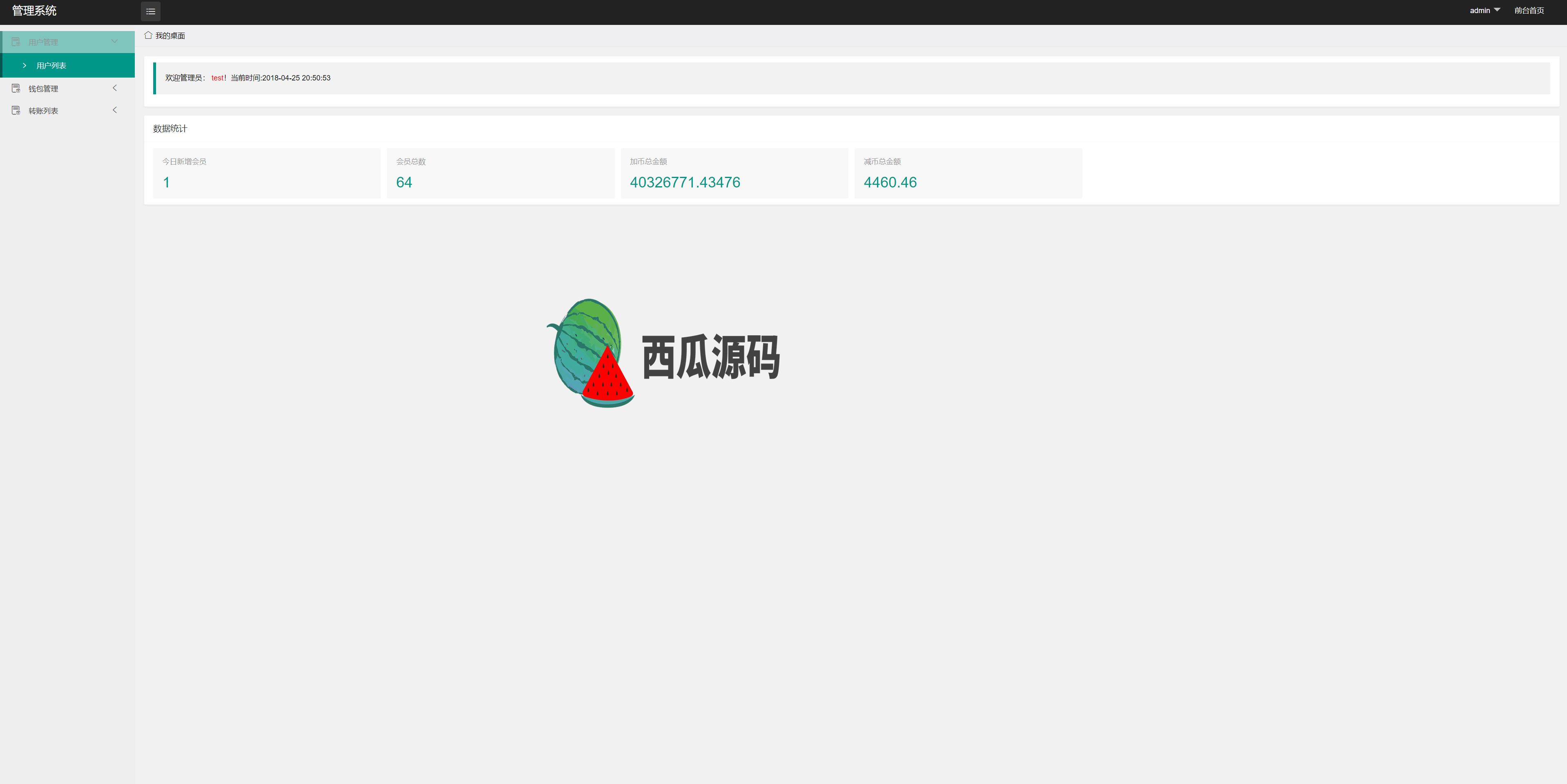The height and width of the screenshot is (784, 1567).
Task: Expand the 转账列表 menu chevron
Action: point(114,110)
